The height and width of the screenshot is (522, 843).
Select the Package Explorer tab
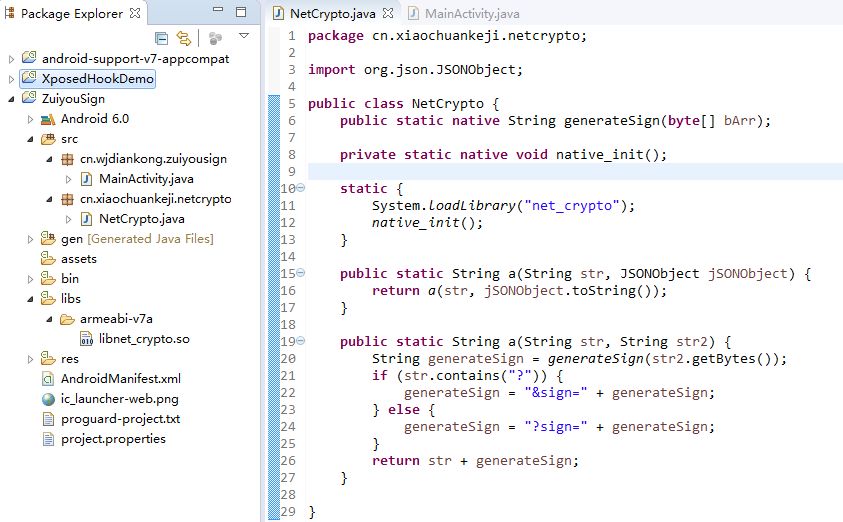click(72, 13)
